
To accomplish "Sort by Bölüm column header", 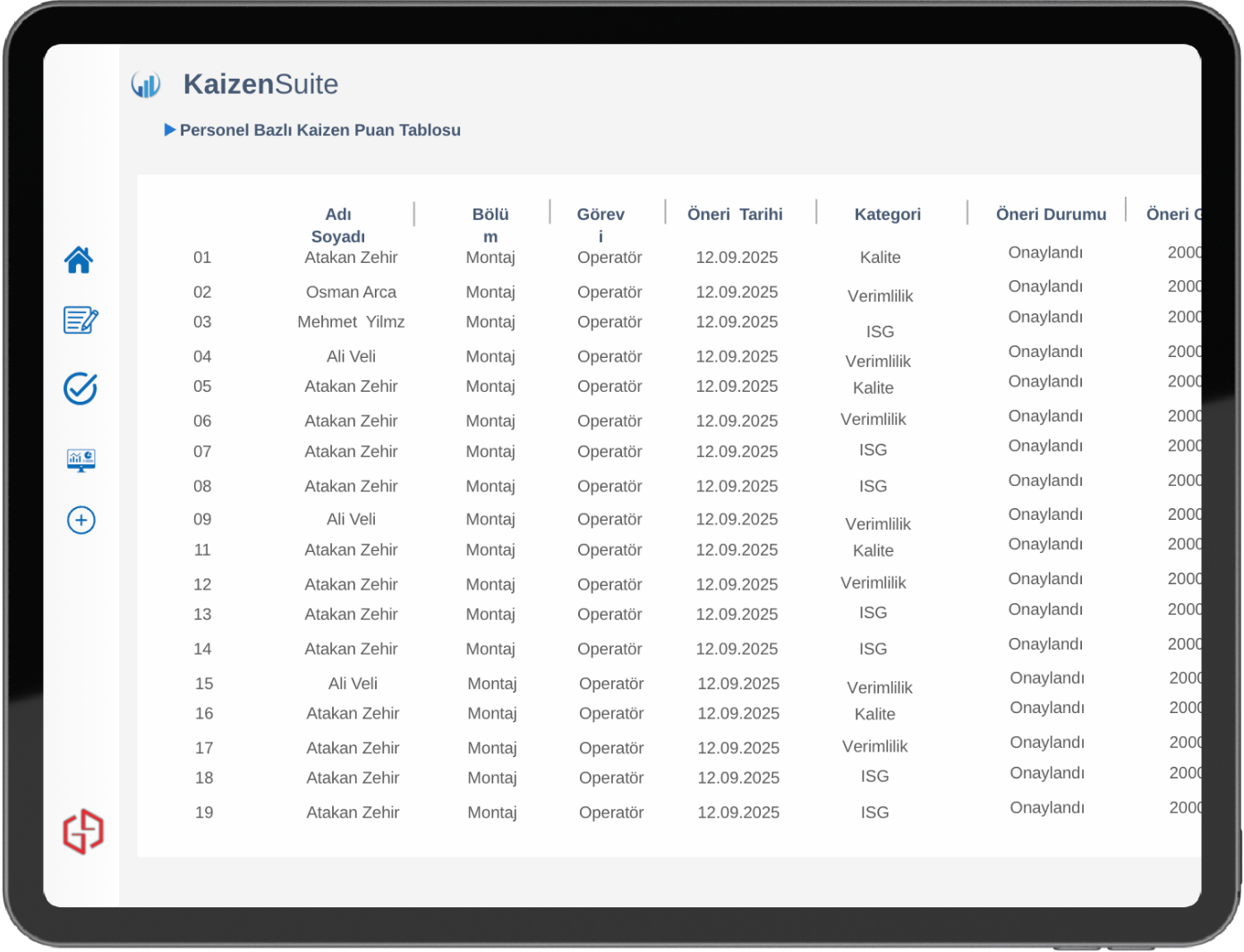I will click(x=490, y=225).
